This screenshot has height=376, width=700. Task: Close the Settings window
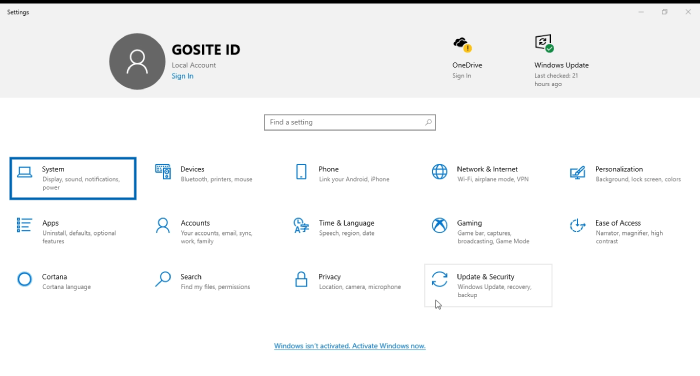[688, 12]
